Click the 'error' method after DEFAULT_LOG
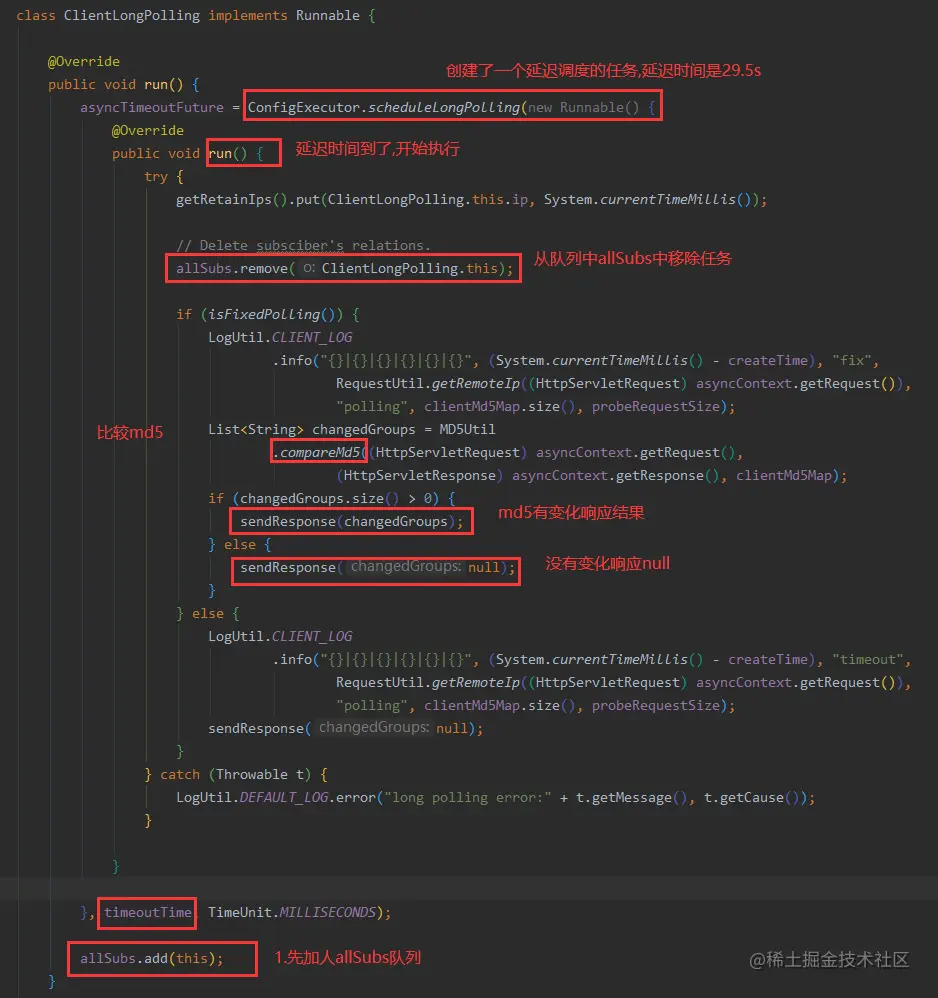Image resolution: width=938 pixels, height=998 pixels. [356, 798]
